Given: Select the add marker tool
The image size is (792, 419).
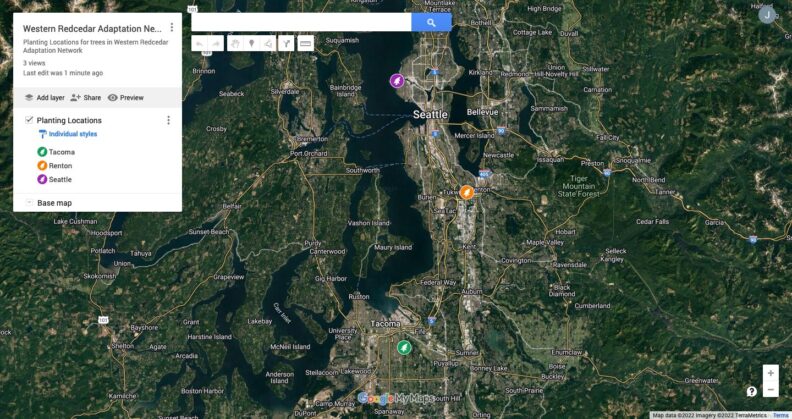Looking at the screenshot, I should (x=252, y=44).
